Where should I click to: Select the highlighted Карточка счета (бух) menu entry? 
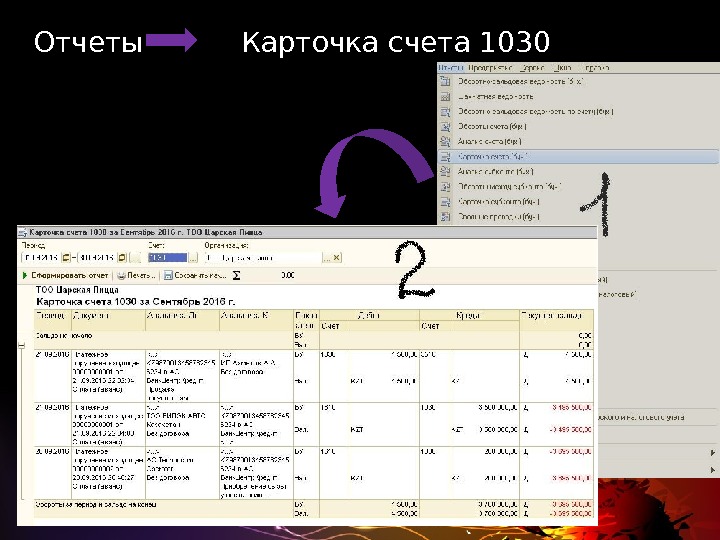[x=578, y=157]
